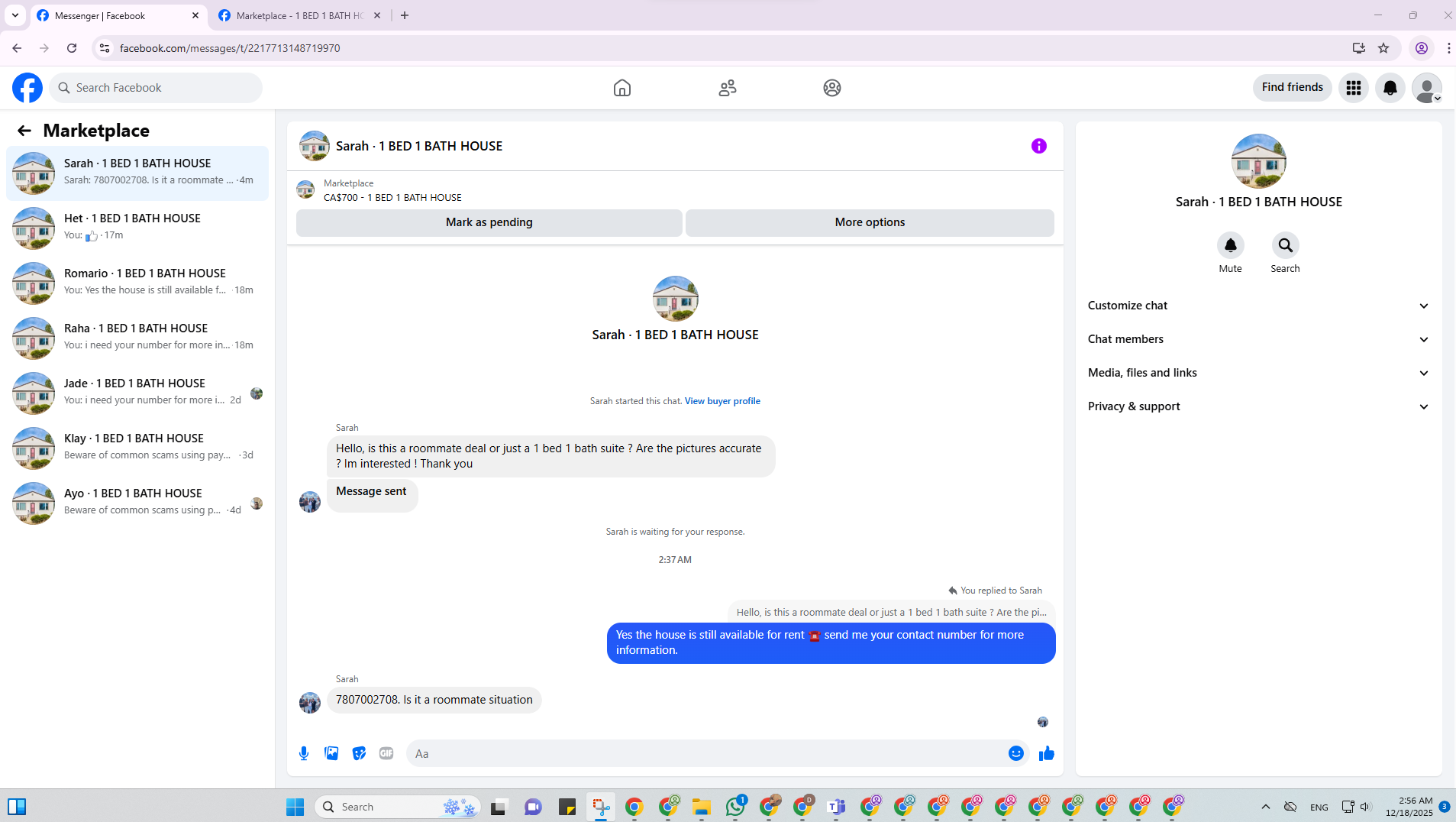Open the notifications bell in the header
This screenshot has width=1456, height=822.
click(1390, 88)
